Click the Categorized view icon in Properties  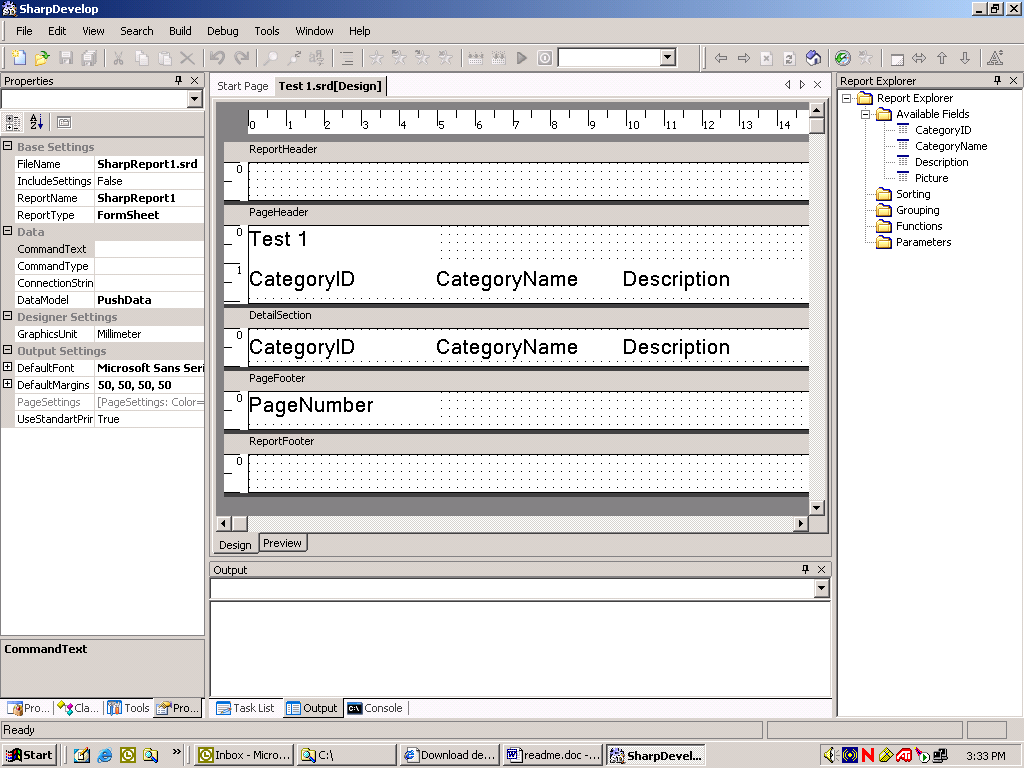click(x=13, y=122)
